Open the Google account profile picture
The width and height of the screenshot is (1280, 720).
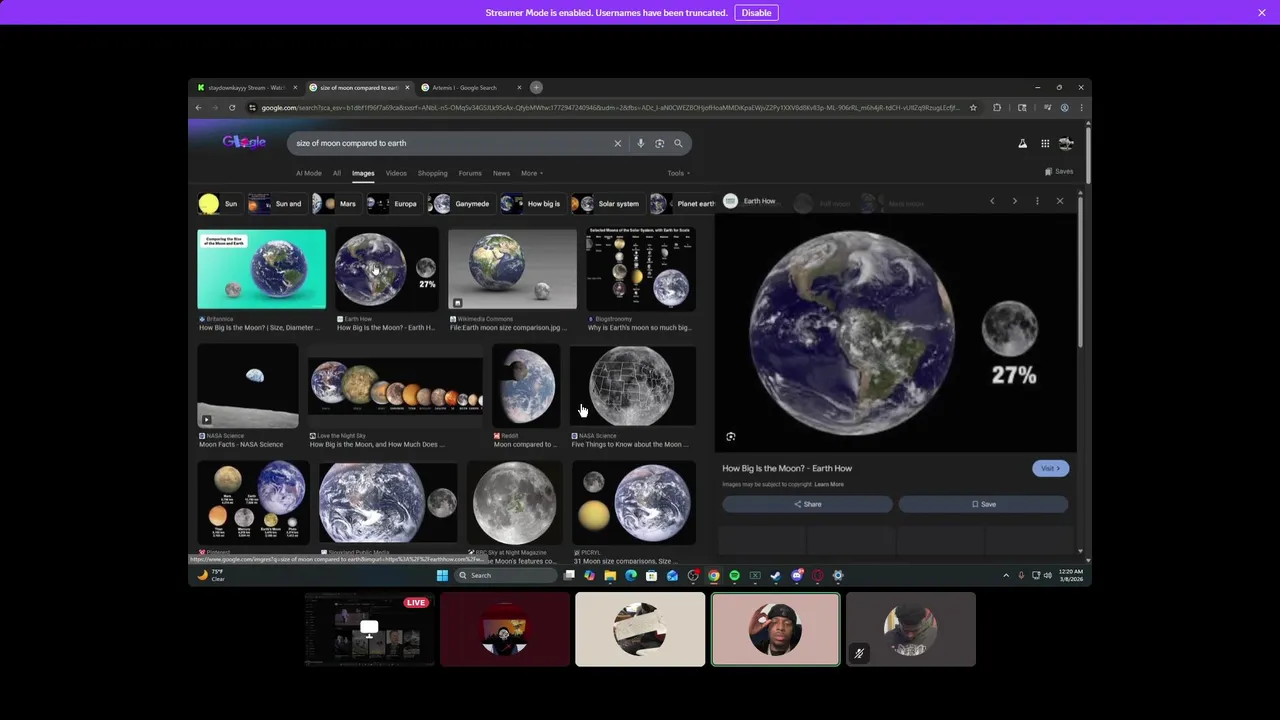tap(1066, 144)
